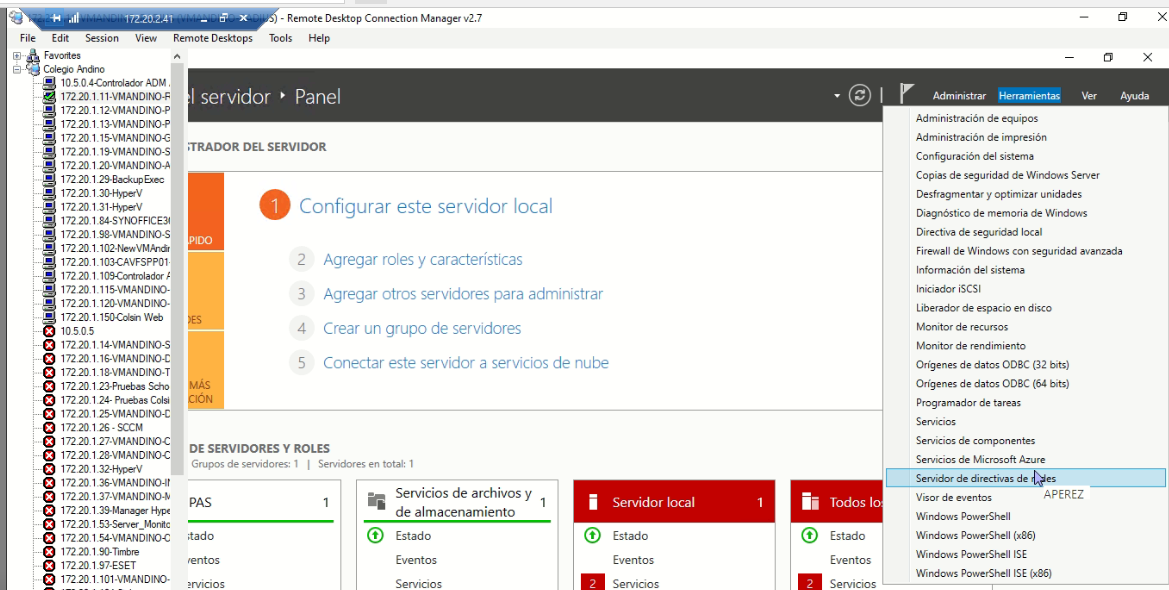The height and width of the screenshot is (590, 1169).
Task: Click green Estado arrow in Todos los servidores tile
Action: click(x=809, y=536)
